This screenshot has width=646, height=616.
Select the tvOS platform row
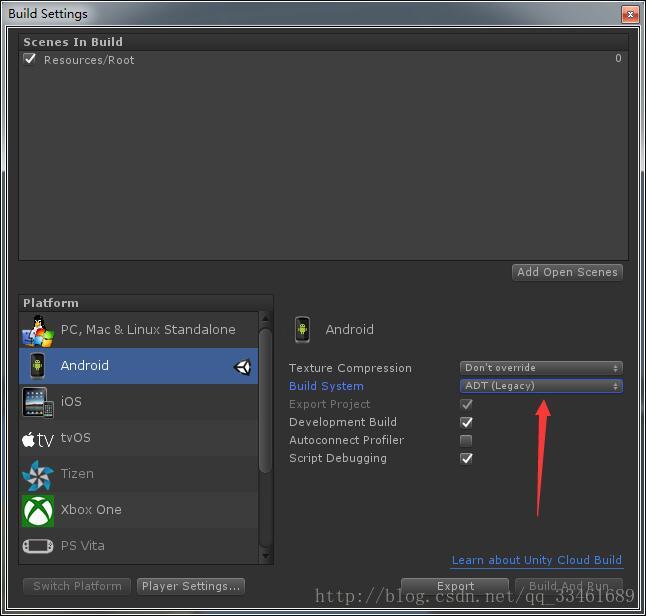[x=139, y=438]
